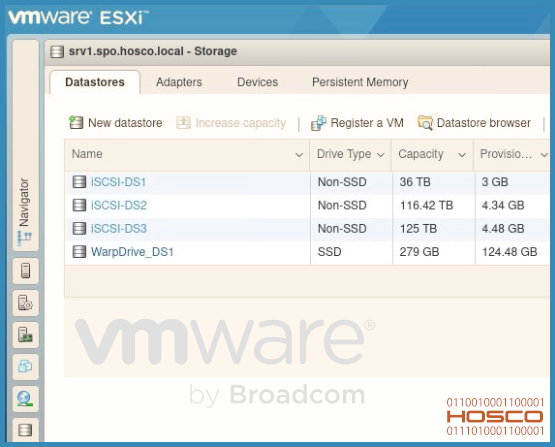The width and height of the screenshot is (555, 447).
Task: Open Monitor from sidebar chart icon
Action: point(25,335)
